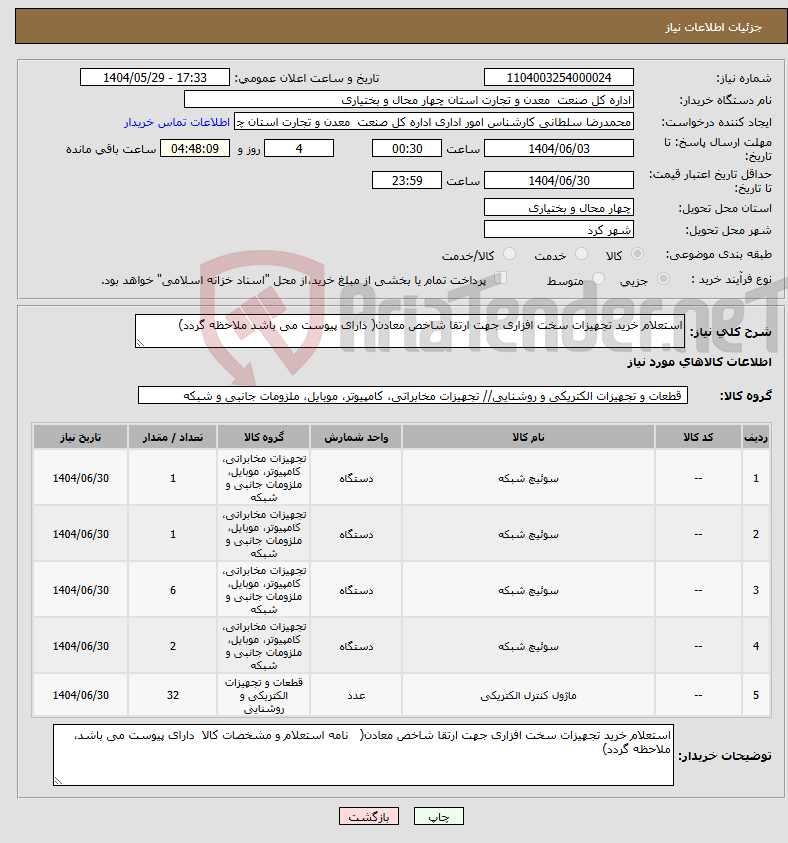Click the توضیحات خریدار buyer notes textarea
Screen dimensions: 788x843
coord(363,755)
